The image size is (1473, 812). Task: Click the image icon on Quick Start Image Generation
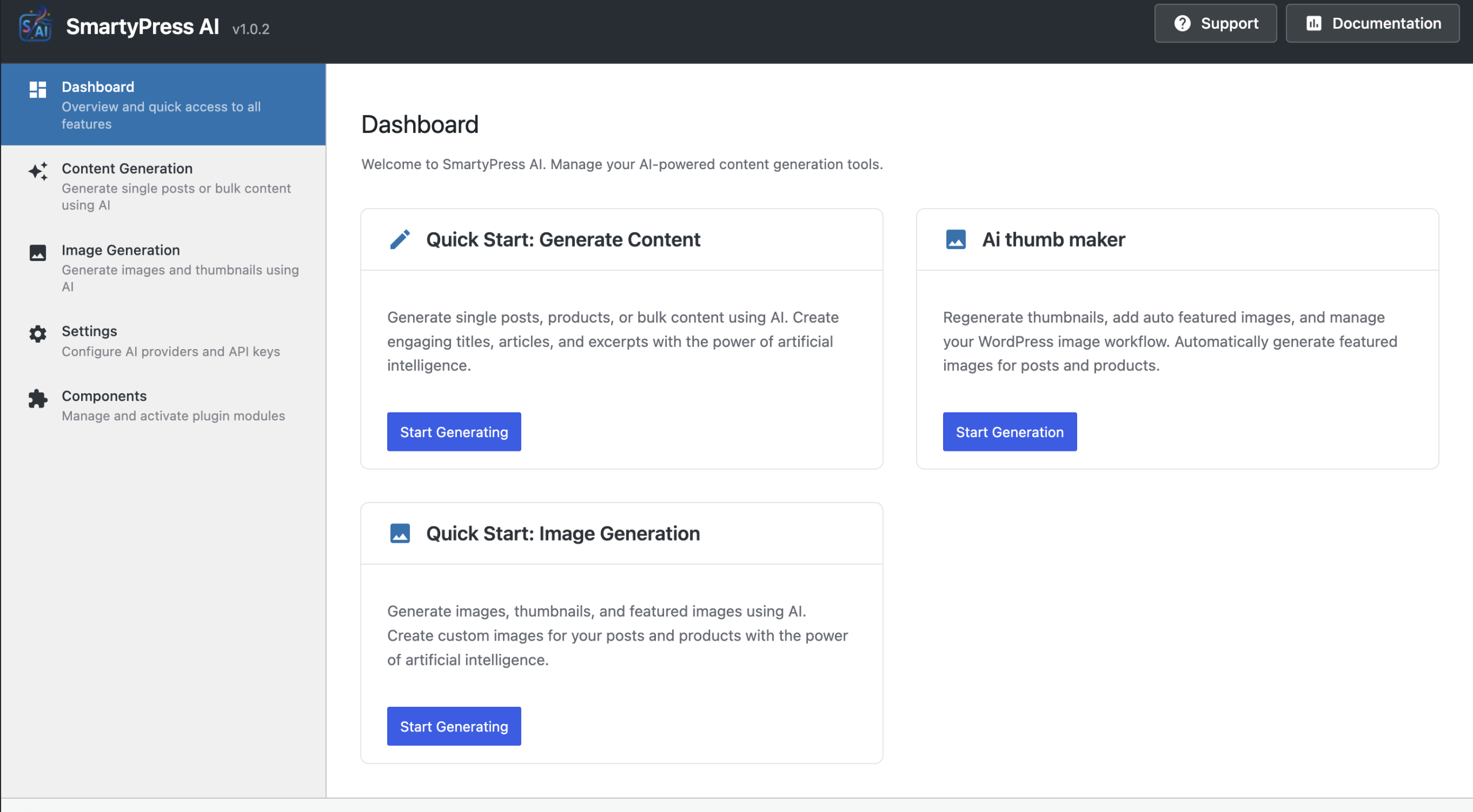[x=400, y=533]
